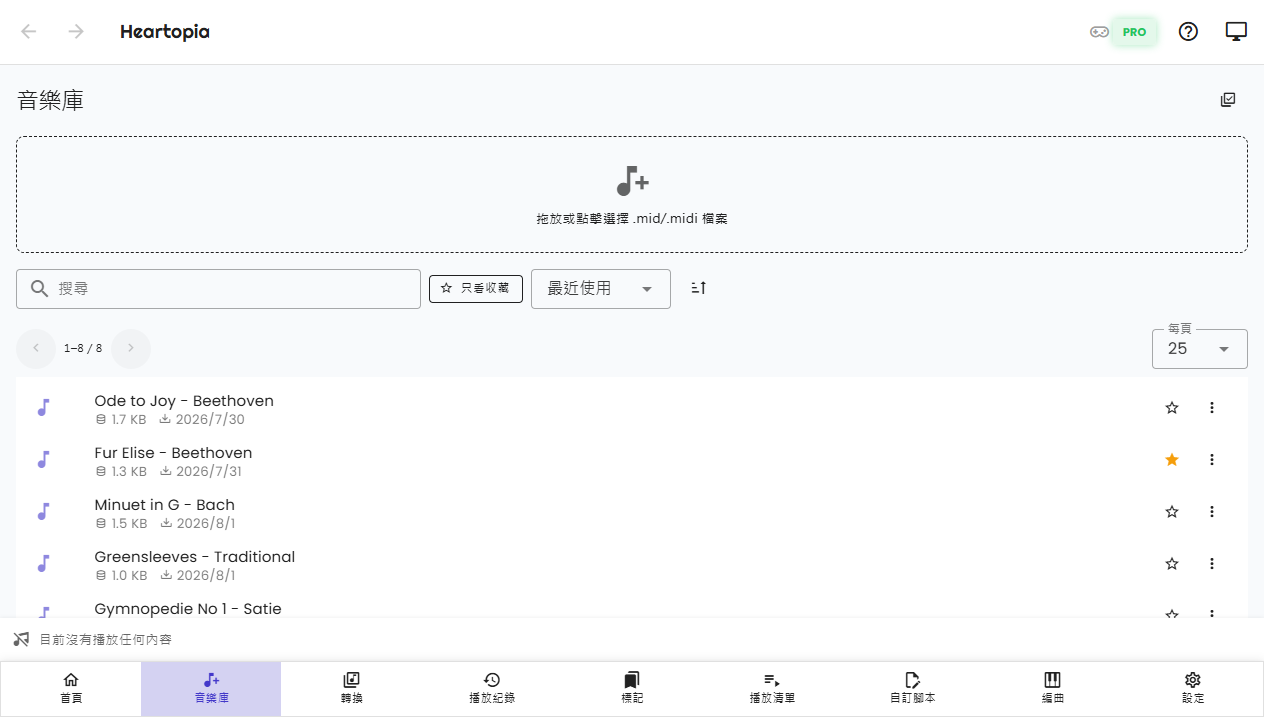Click the 1–8 / 8 page count

[83, 348]
